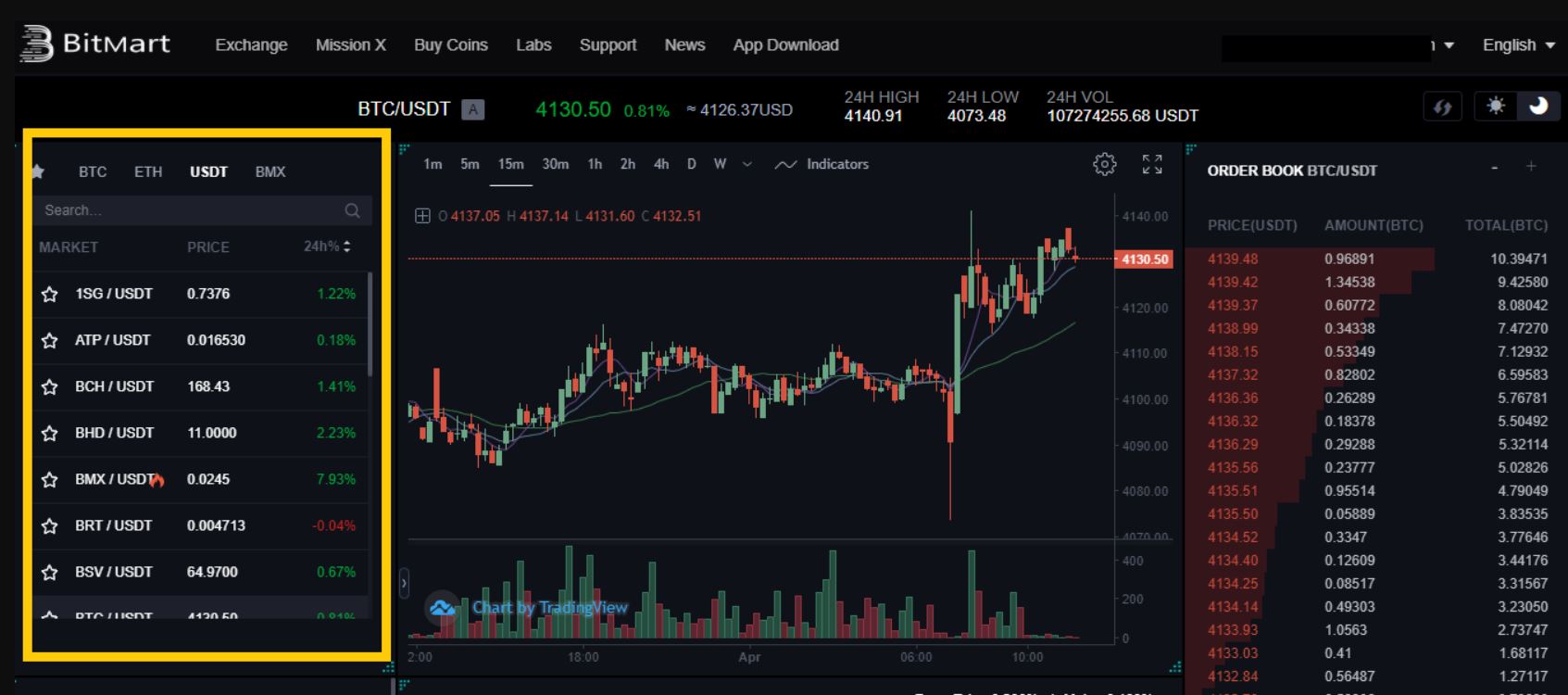Screen dimensions: 1568x695
Task: Favorite the BCH / USDT pair star
Action: tap(50, 386)
